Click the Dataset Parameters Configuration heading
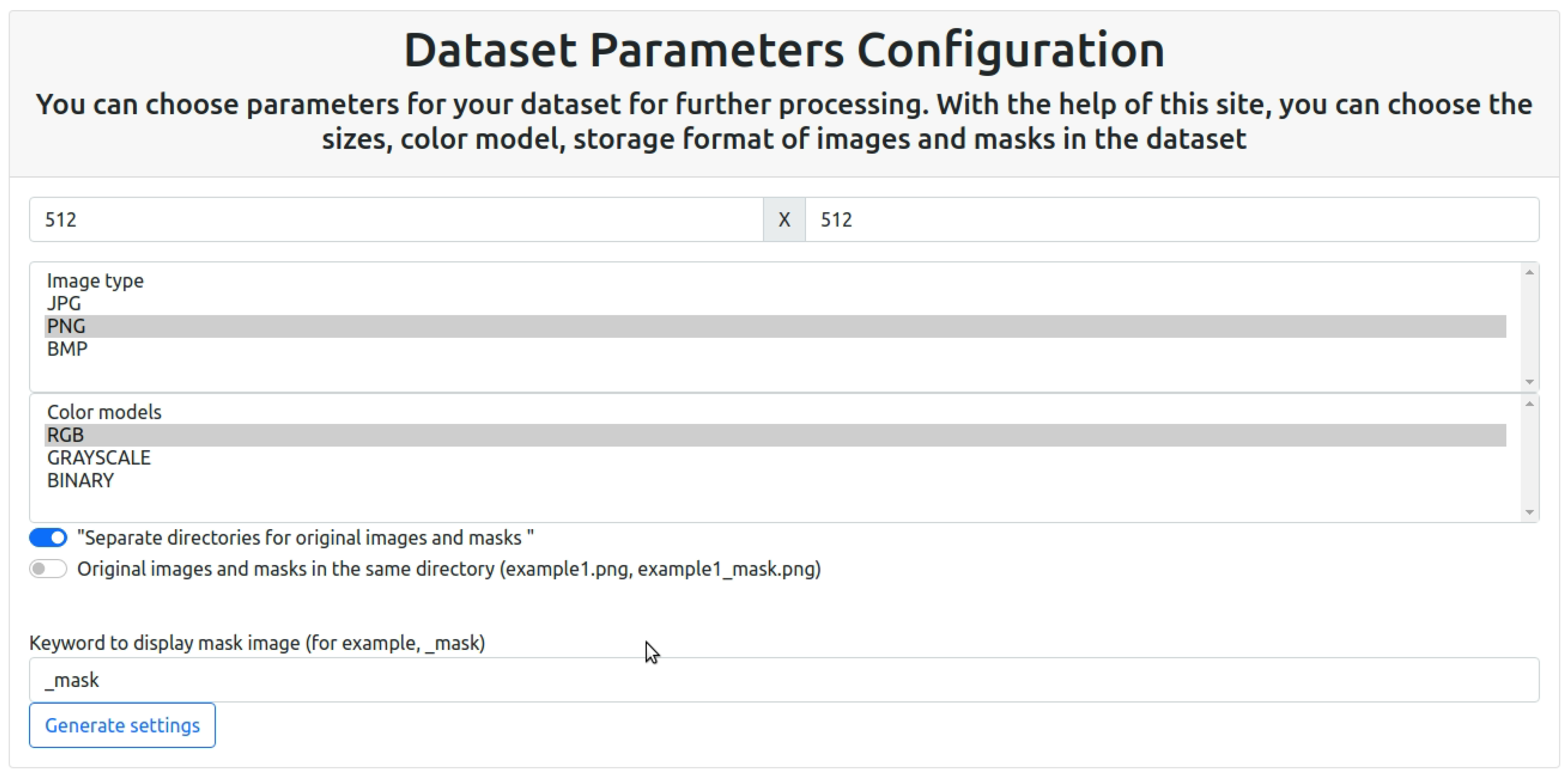The width and height of the screenshot is (1568, 777). tap(784, 50)
